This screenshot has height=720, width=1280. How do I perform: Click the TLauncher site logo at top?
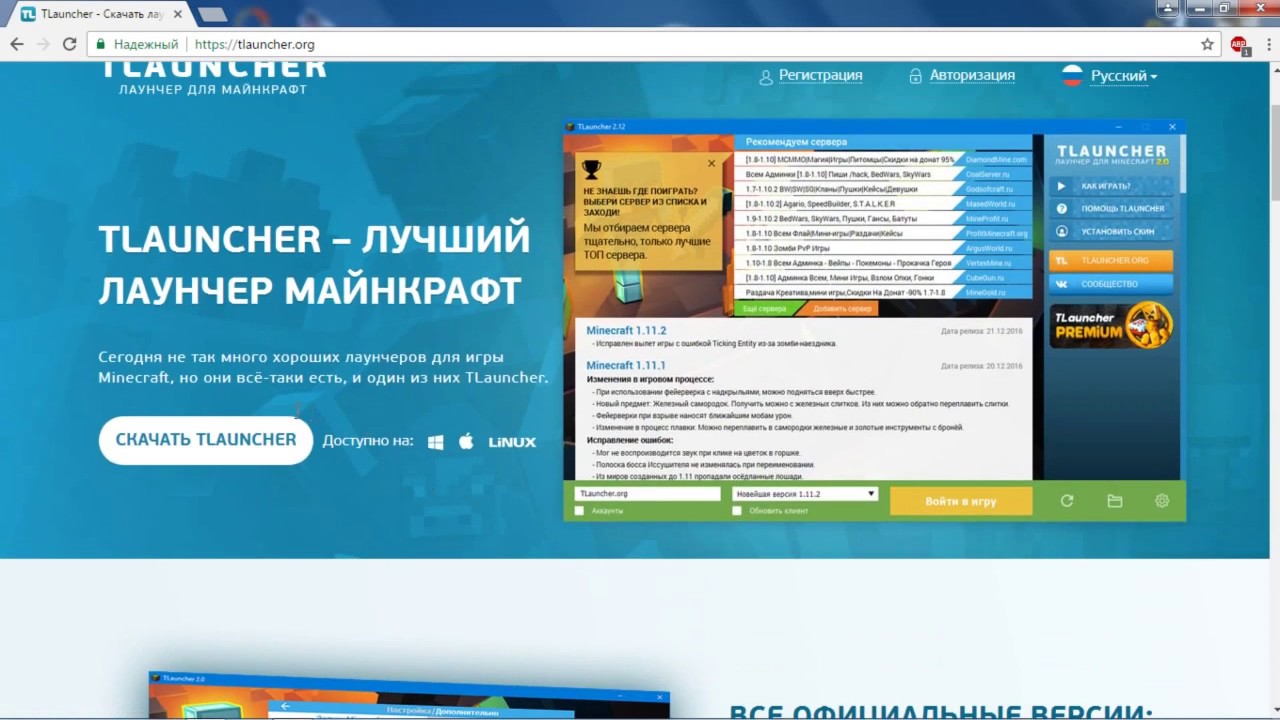point(213,77)
